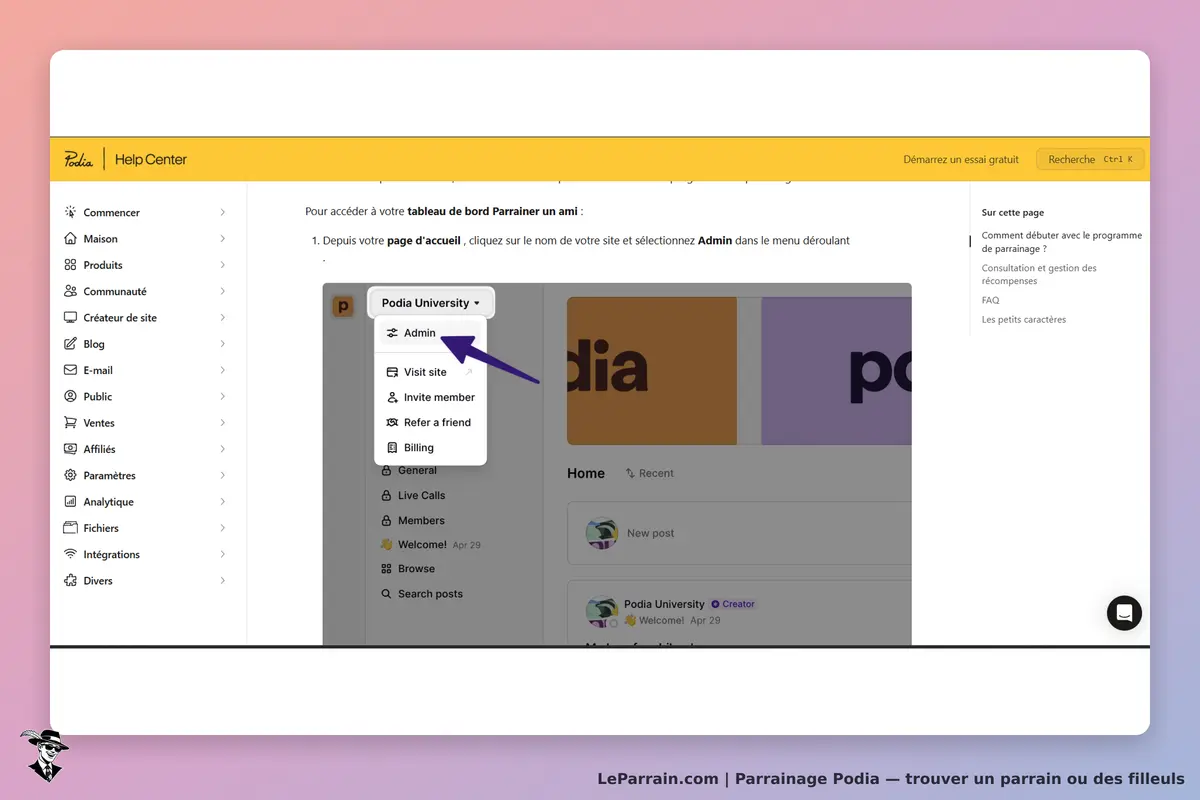Click the Recent sort control
The width and height of the screenshot is (1200, 800).
pos(649,473)
